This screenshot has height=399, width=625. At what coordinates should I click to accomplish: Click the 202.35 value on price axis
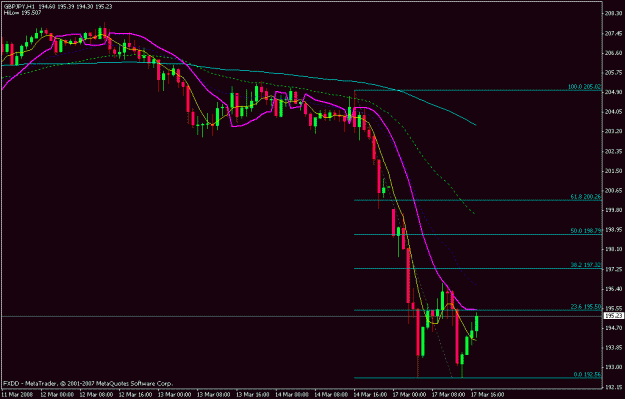(614, 151)
